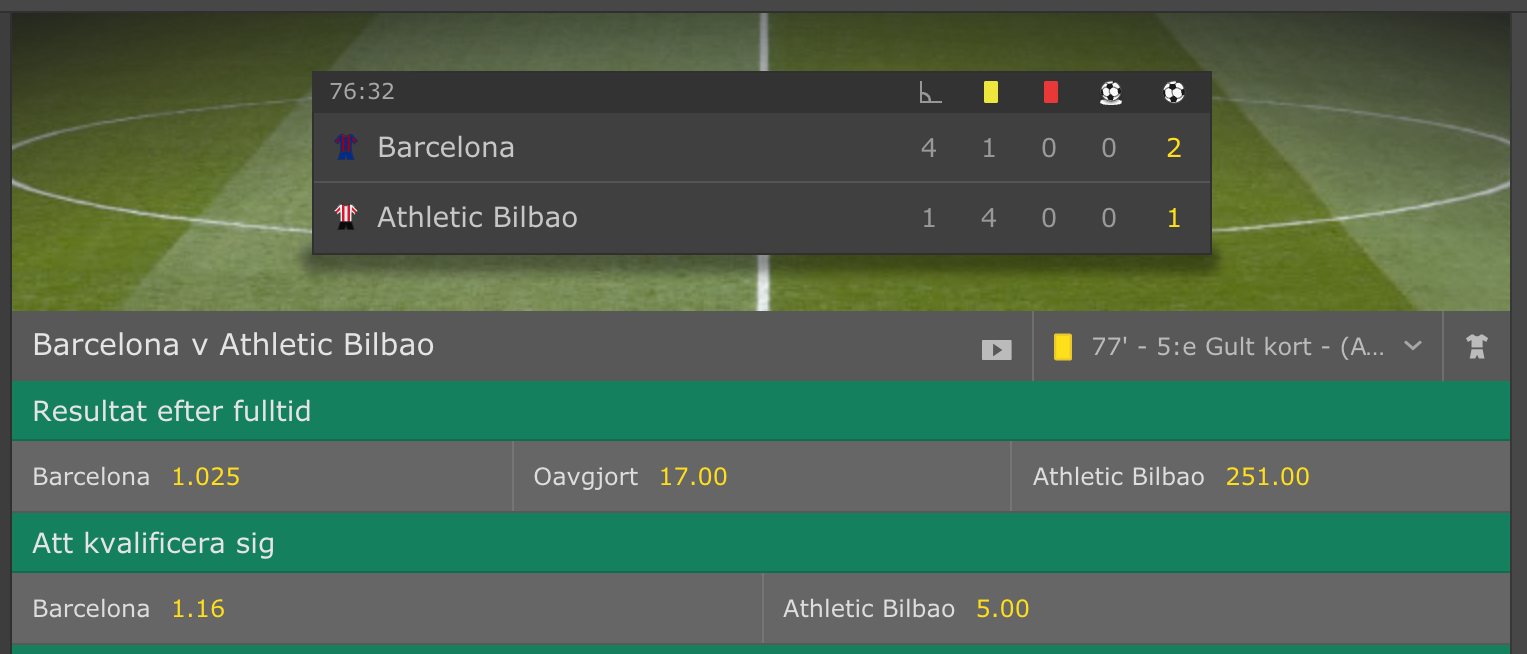Click the penalty ball icon in scoreboard header

pyautogui.click(x=1110, y=93)
